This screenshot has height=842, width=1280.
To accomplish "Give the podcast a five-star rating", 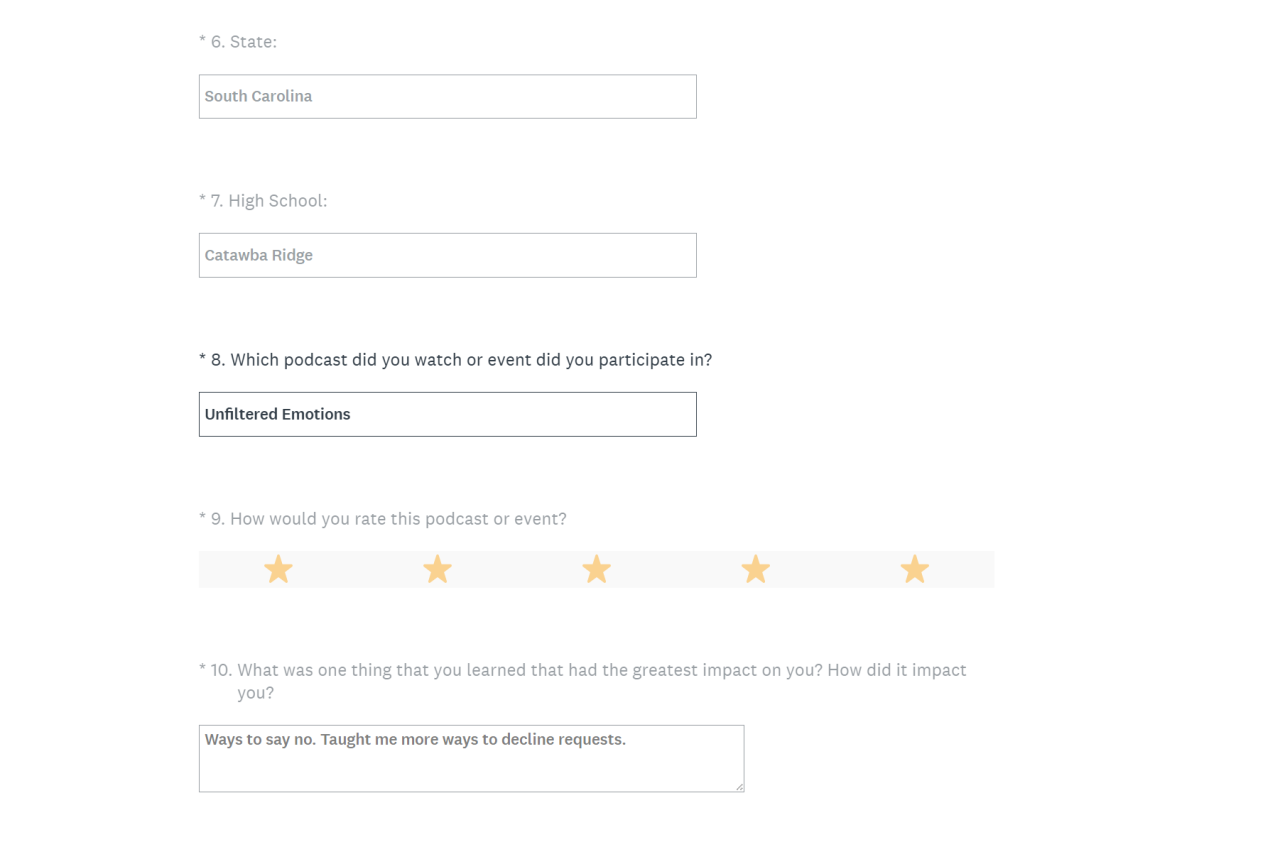I will (914, 570).
